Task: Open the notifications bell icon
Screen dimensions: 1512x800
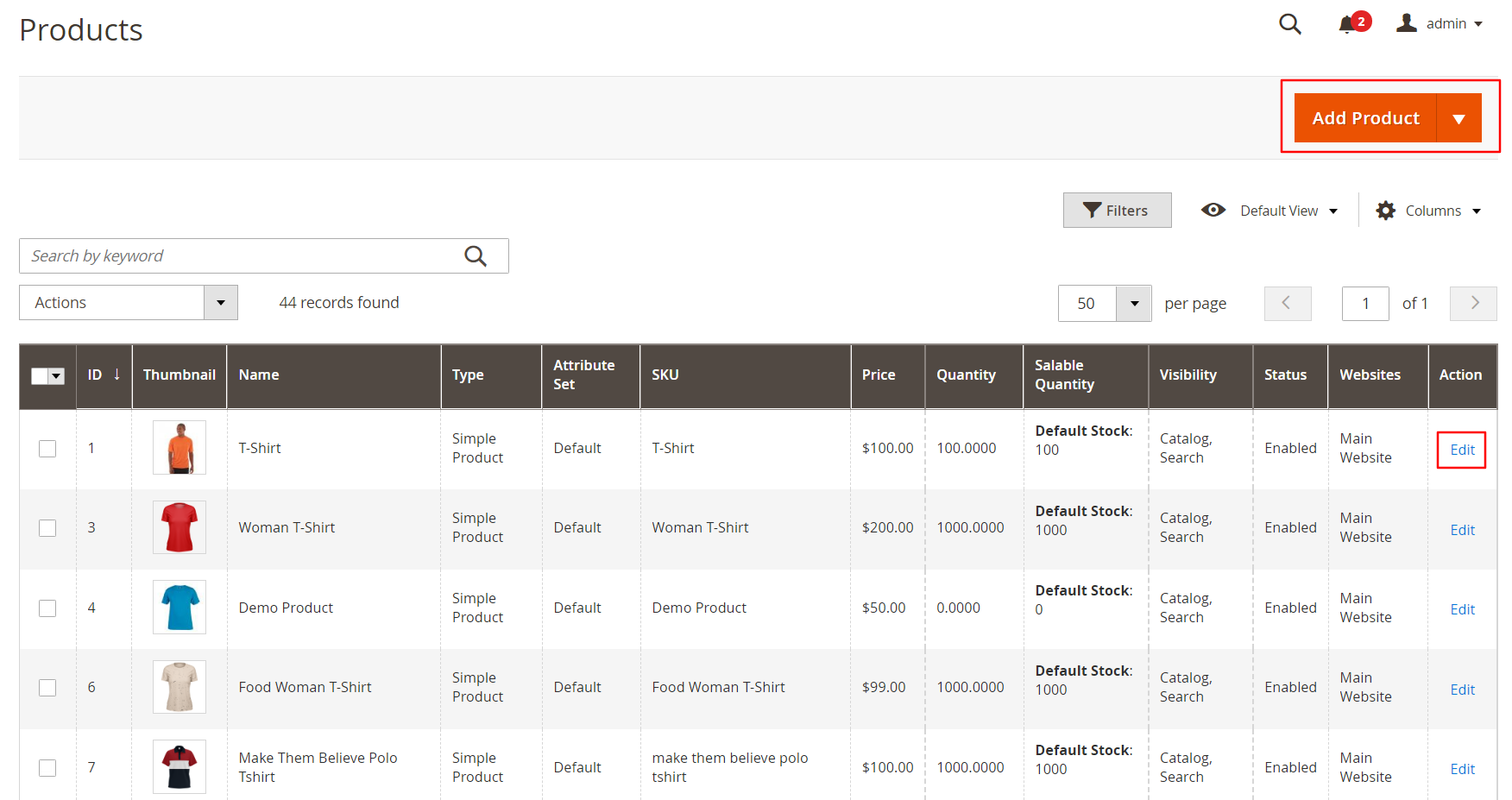Action: [x=1347, y=24]
